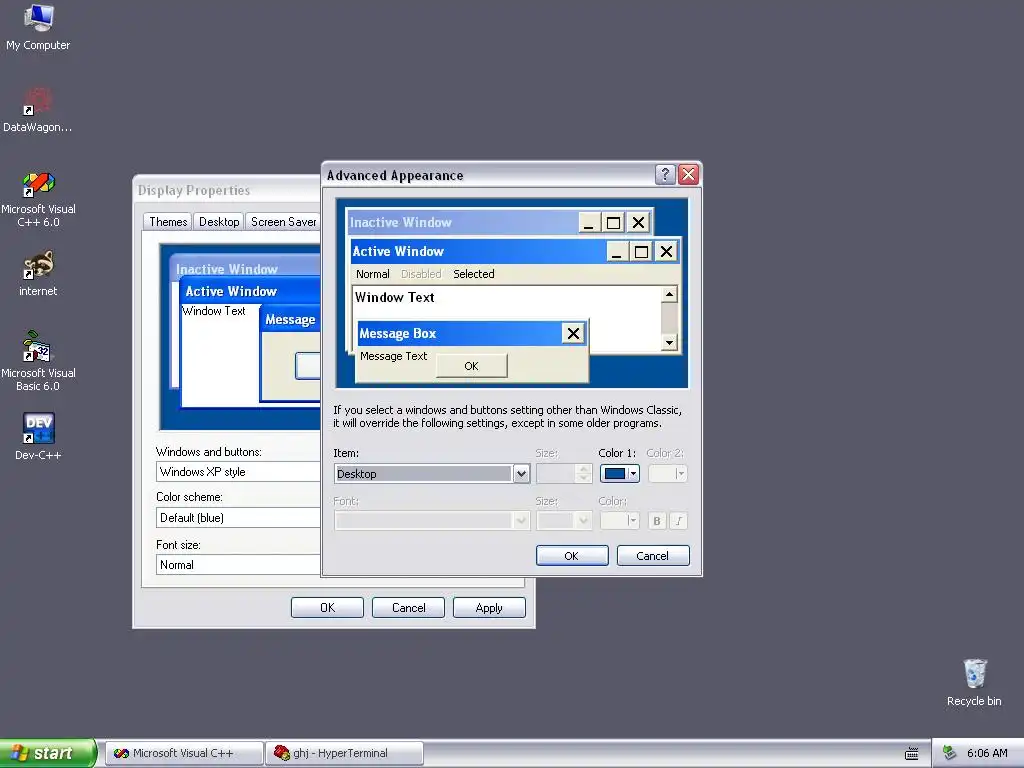Click Apply in Display Properties window

pyautogui.click(x=489, y=608)
